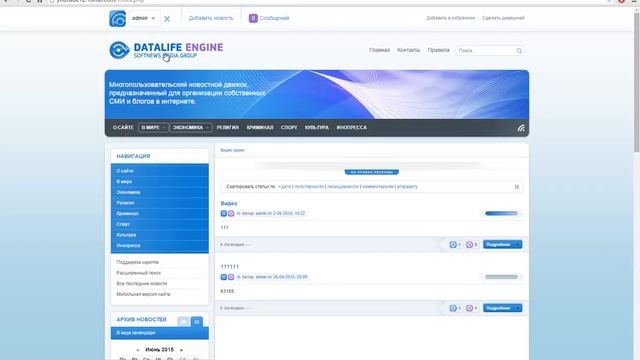Screen dimensions: 640x360
Task: Go to previous month in calendar
Action: [x=138, y=350]
